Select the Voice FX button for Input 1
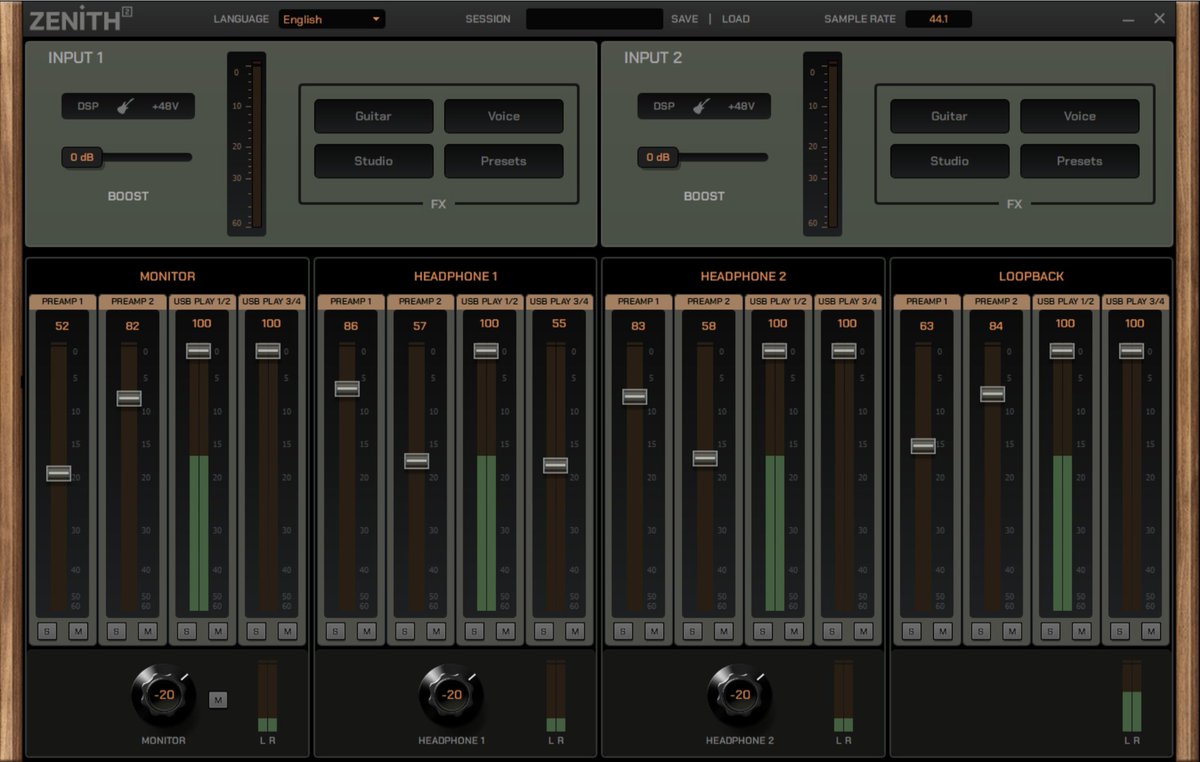1200x762 pixels. 504,116
